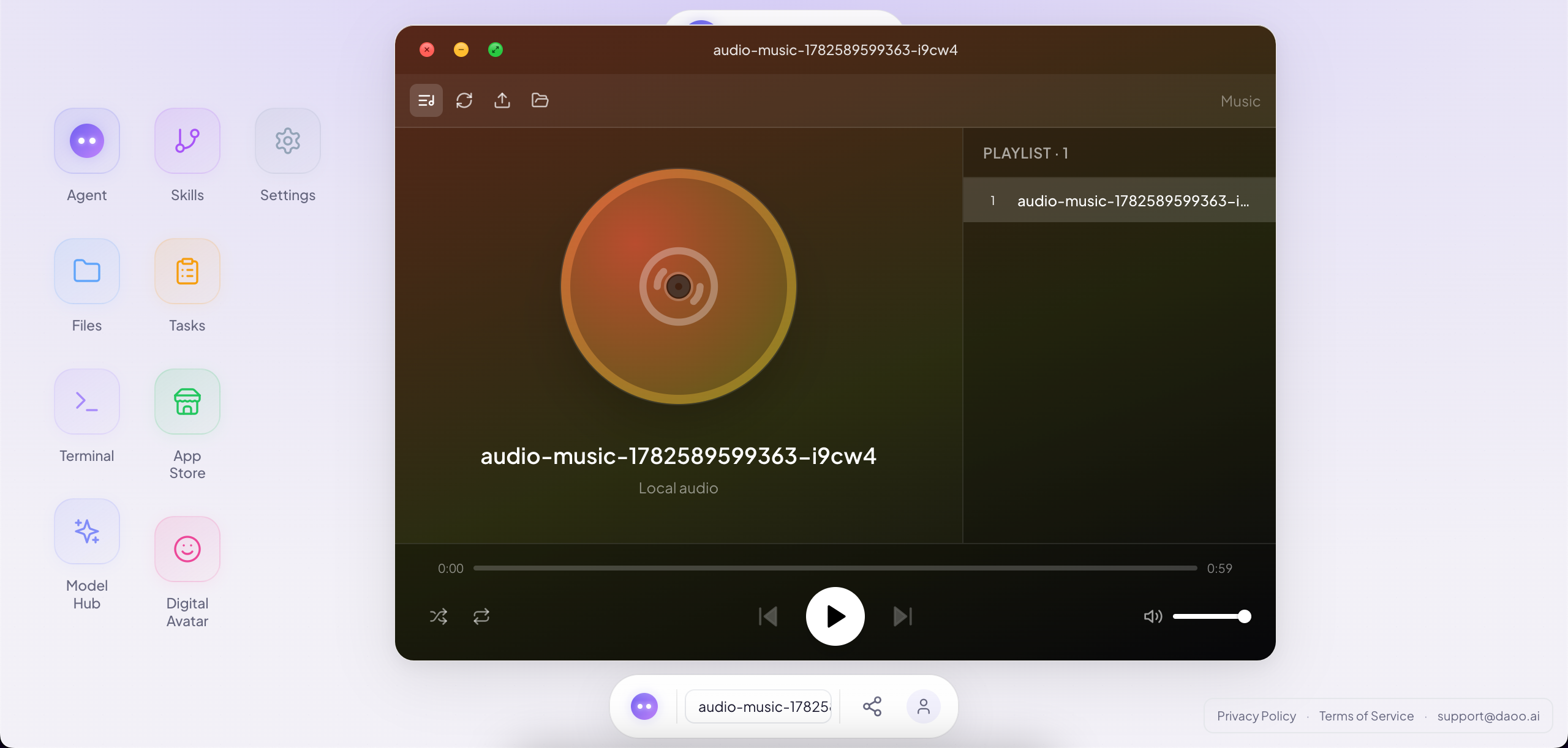The height and width of the screenshot is (748, 1568).
Task: Click the Music label in toolbar
Action: pos(1240,101)
